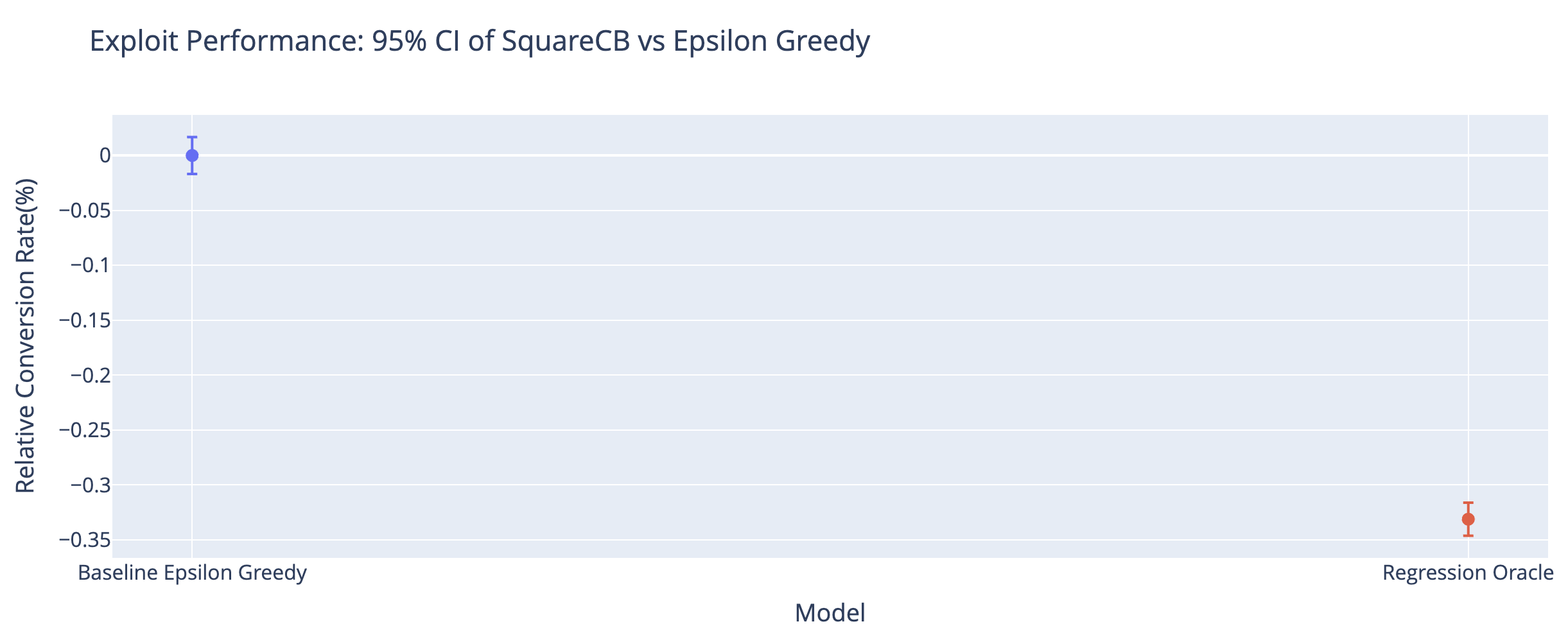Select the chart title about Exploit Performance

point(479,42)
